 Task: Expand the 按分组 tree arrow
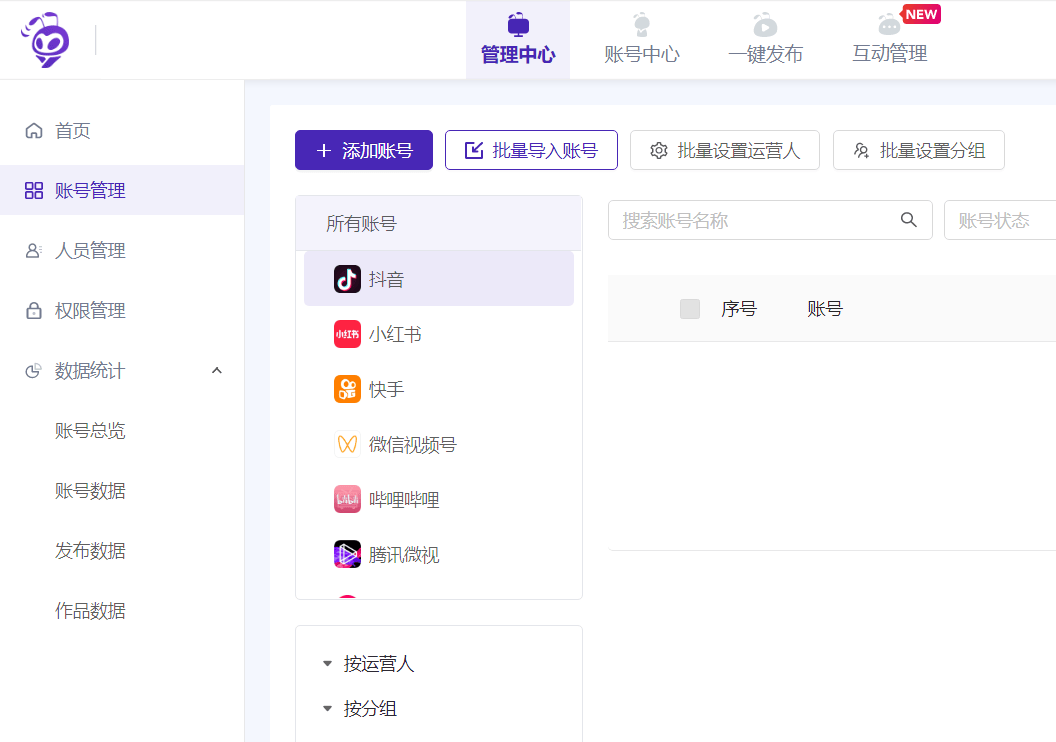327,708
